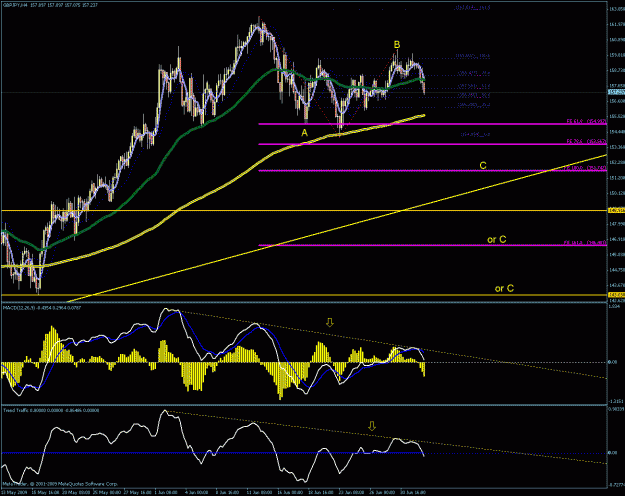This screenshot has height=496, width=625.
Task: Click the 0.00 level label of MACD panel
Action: tap(613, 362)
